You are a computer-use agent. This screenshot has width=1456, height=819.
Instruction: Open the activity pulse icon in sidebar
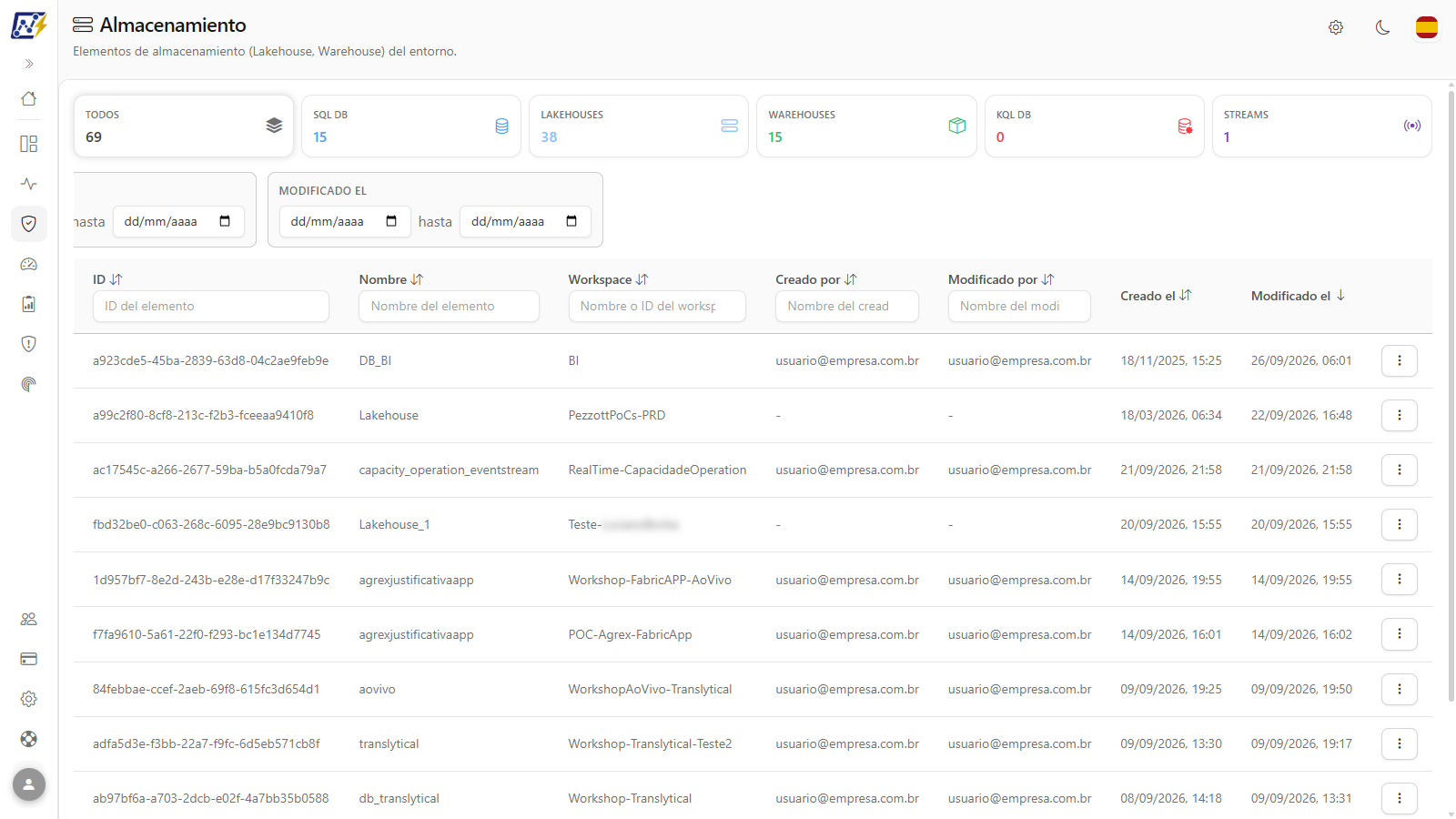(x=29, y=184)
